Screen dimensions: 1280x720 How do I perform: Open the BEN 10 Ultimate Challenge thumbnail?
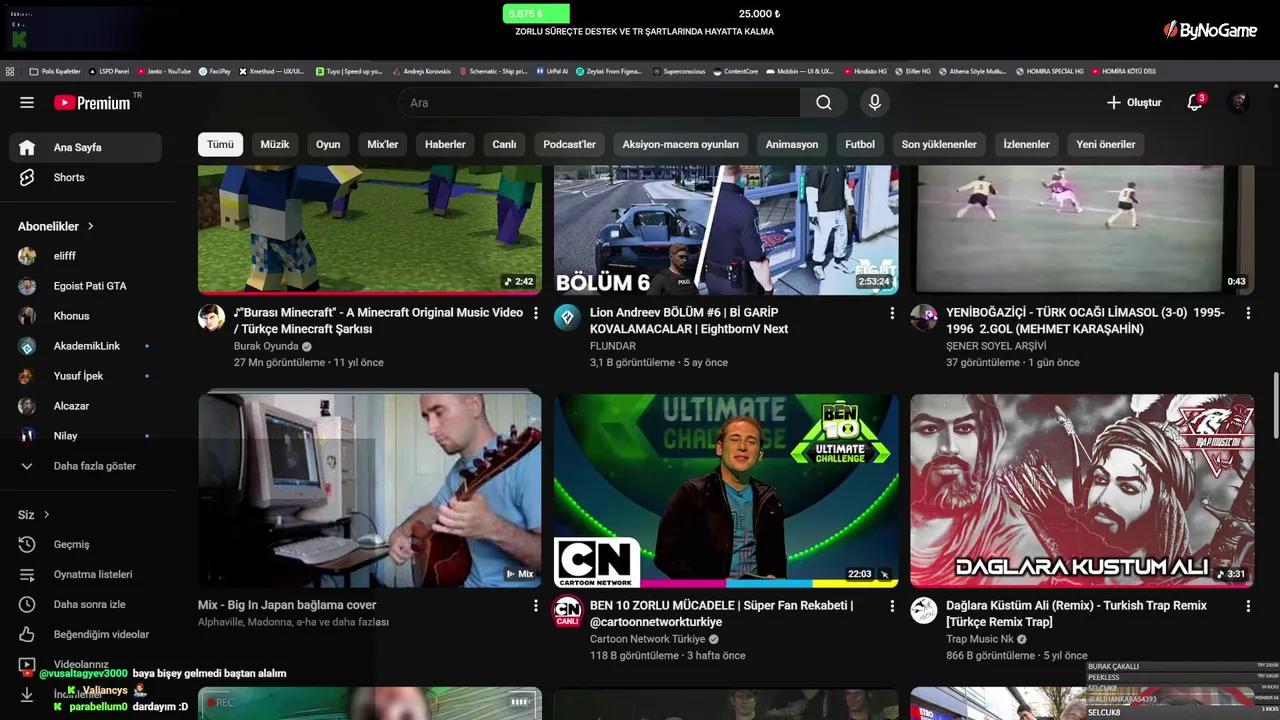pyautogui.click(x=726, y=490)
